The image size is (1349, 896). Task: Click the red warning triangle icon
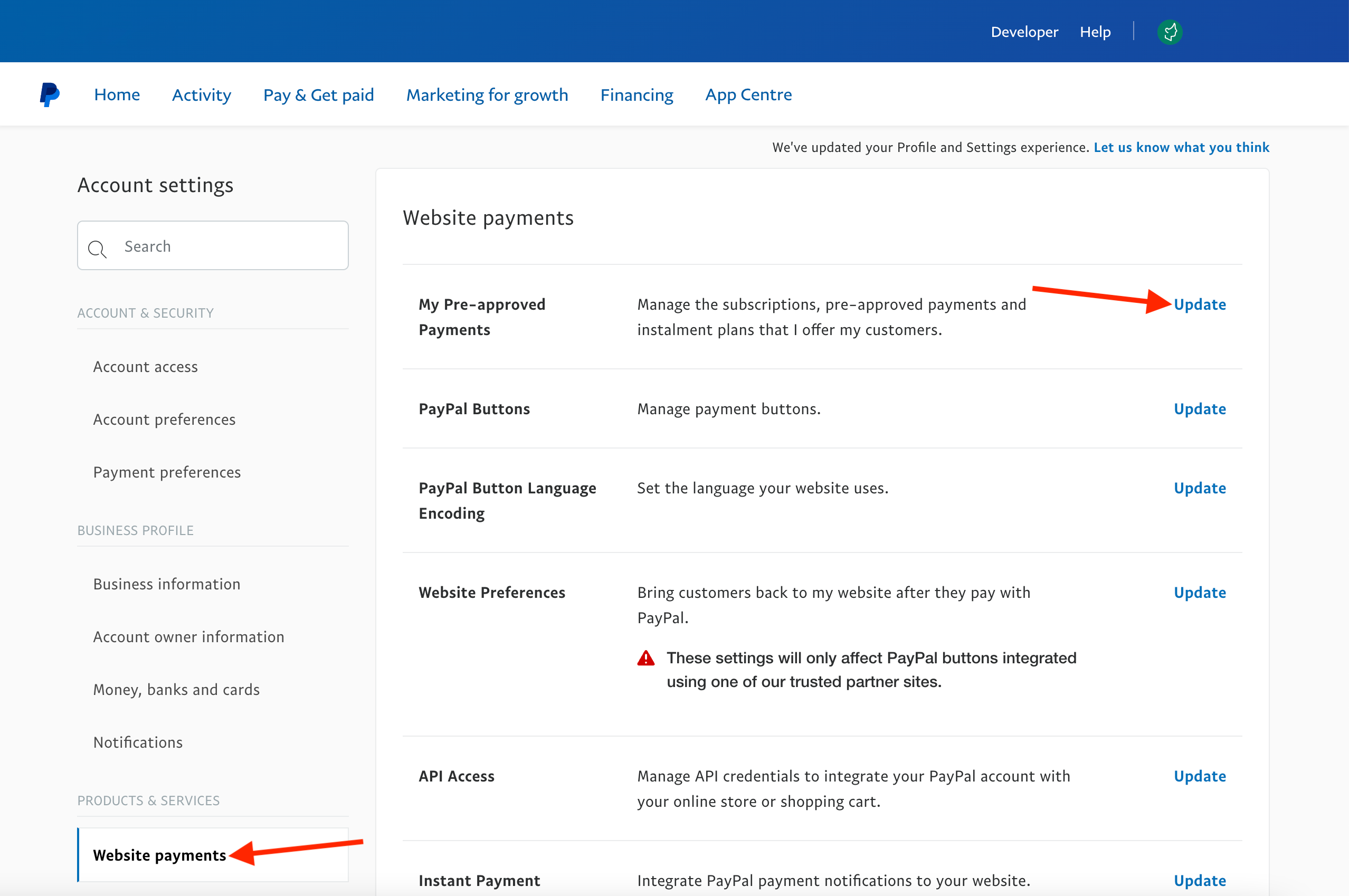click(645, 659)
